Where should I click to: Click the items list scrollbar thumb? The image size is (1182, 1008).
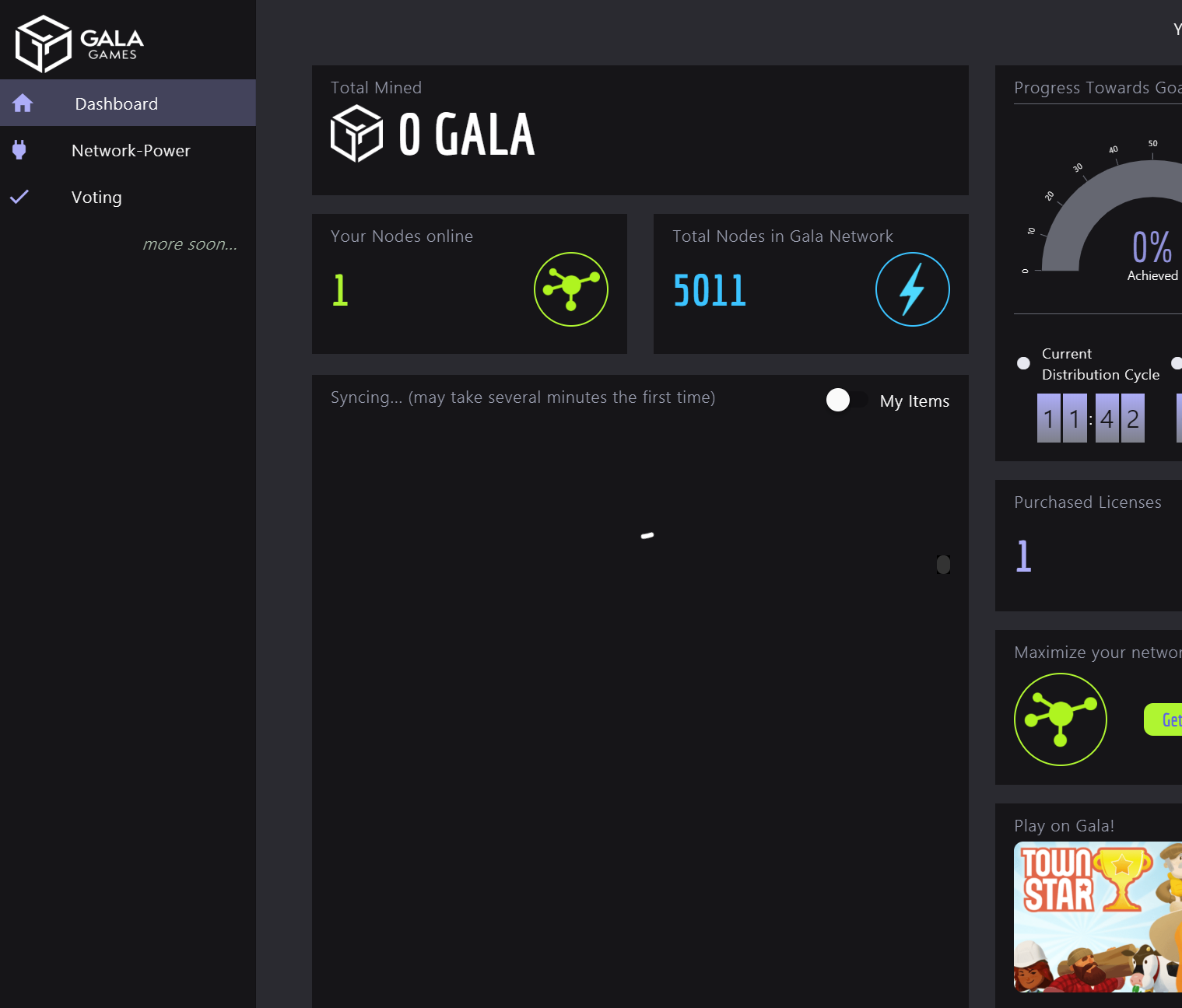point(944,565)
